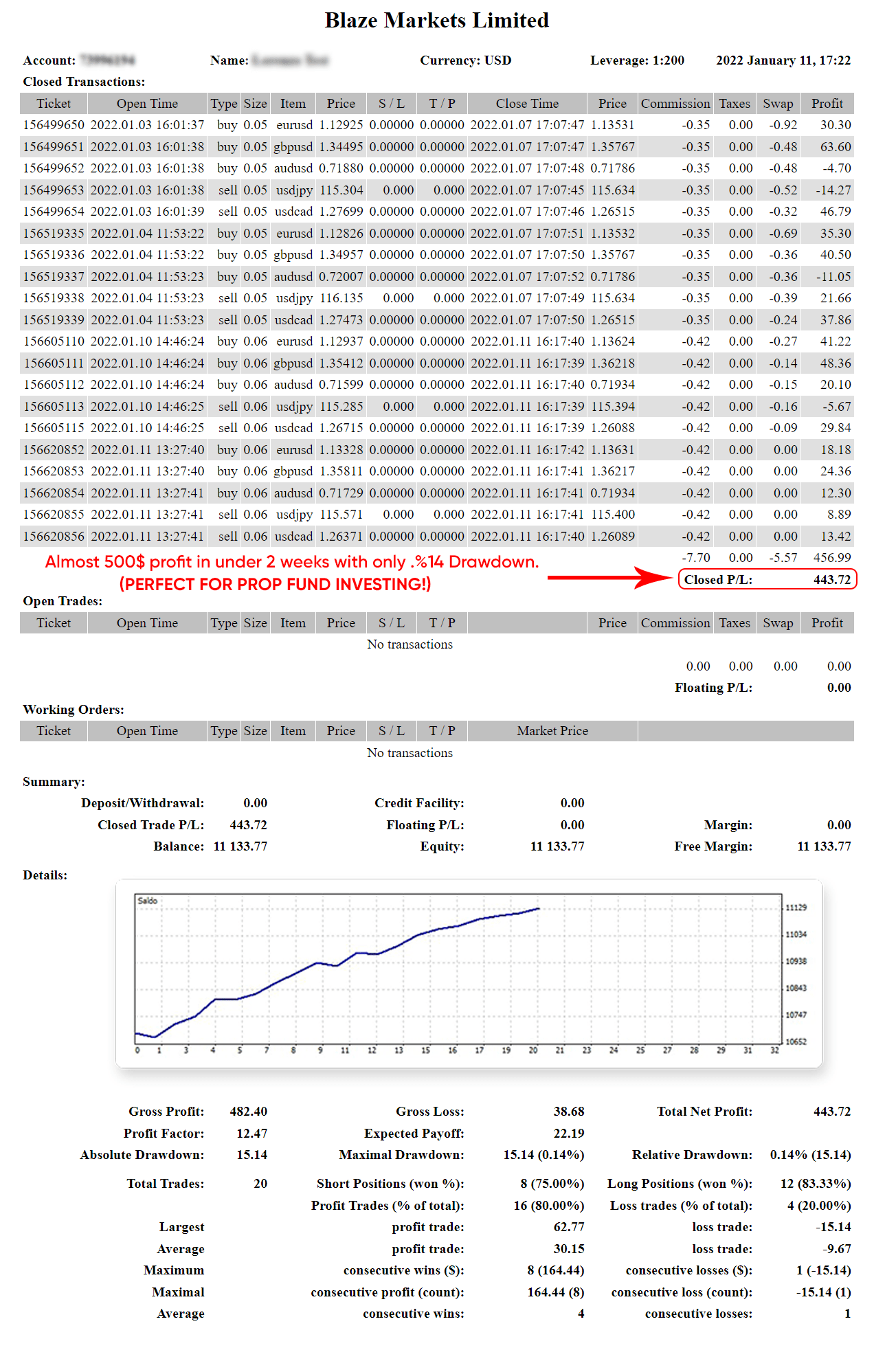Viewport: 874px width, 1372px height.
Task: Click the "Open Trades:" heading
Action: pos(63,601)
